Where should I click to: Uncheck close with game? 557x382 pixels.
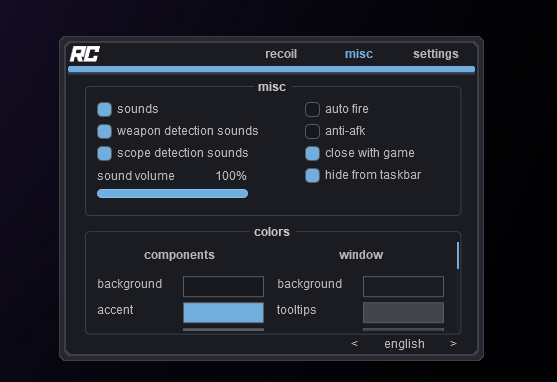point(312,154)
